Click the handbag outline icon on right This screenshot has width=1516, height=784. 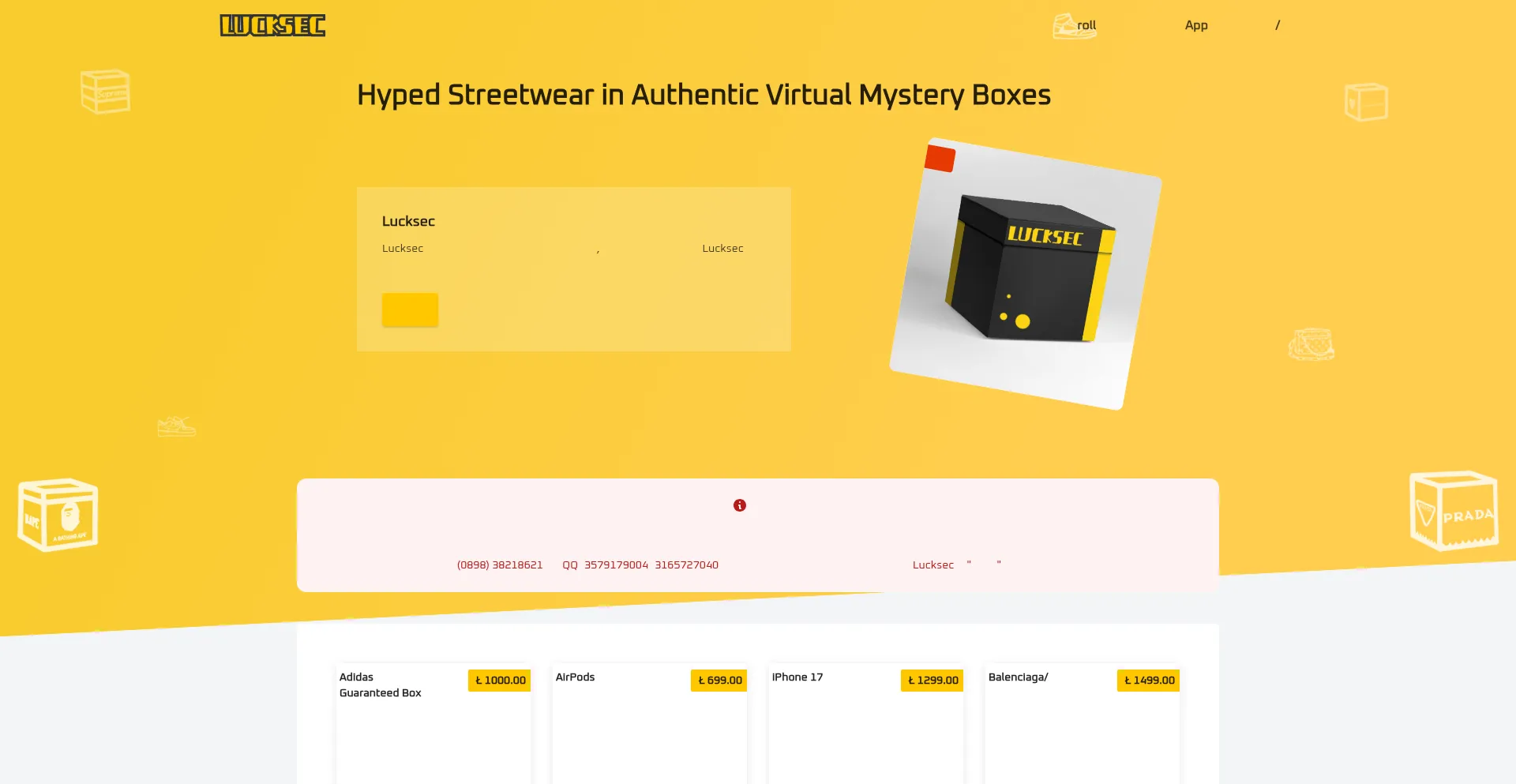[x=1311, y=345]
